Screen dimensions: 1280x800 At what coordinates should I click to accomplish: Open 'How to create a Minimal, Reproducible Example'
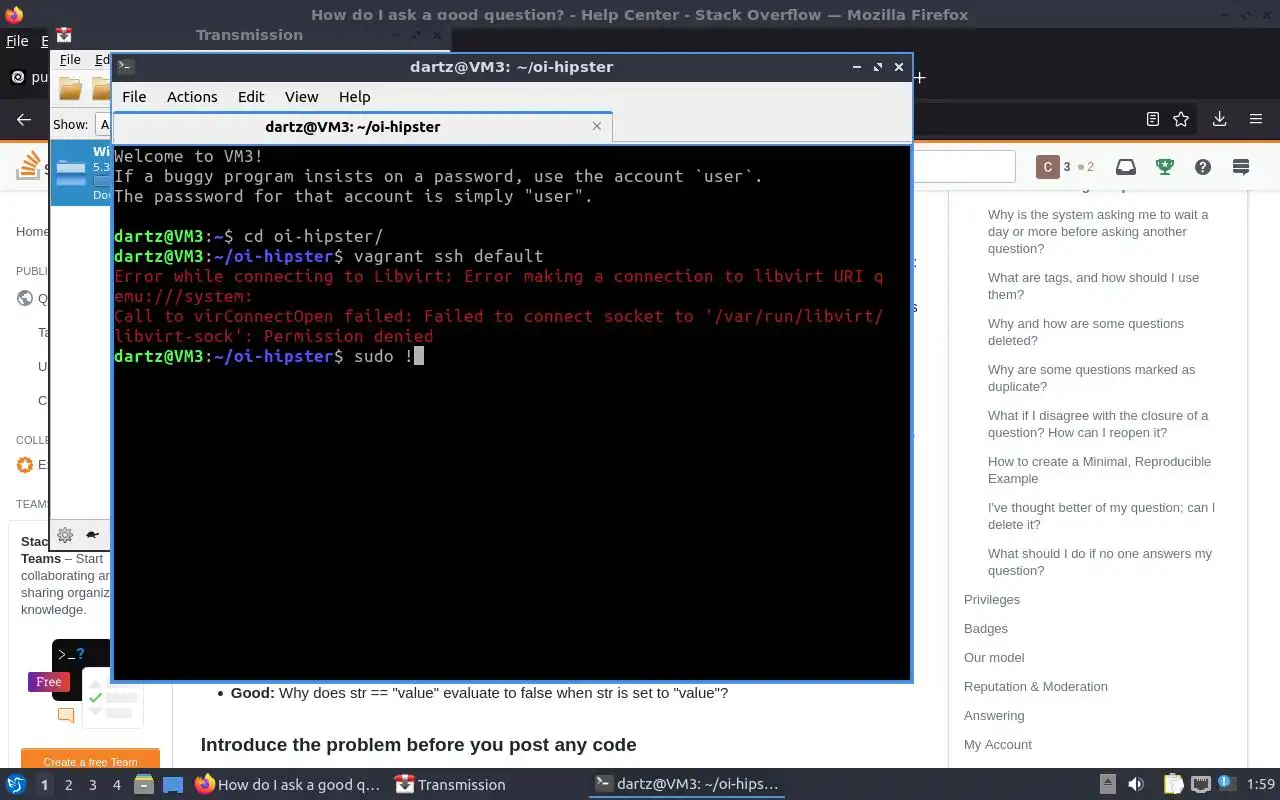(1099, 470)
